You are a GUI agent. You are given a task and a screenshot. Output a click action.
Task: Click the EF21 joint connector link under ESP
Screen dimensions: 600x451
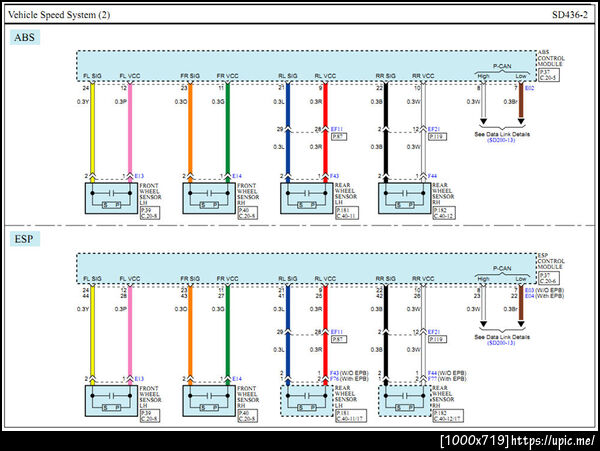tap(434, 332)
